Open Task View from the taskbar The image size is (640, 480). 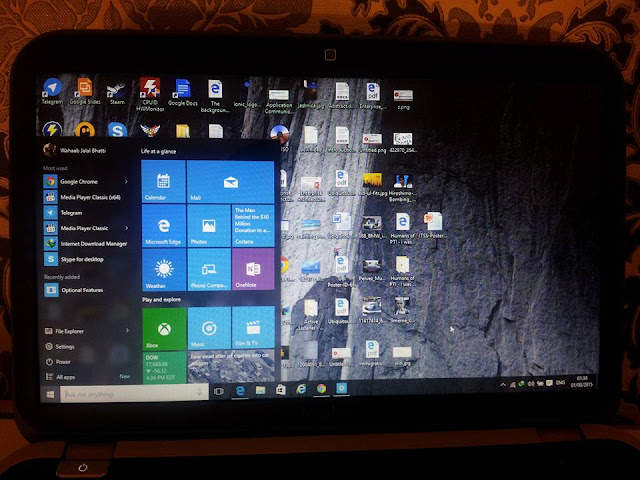(219, 391)
